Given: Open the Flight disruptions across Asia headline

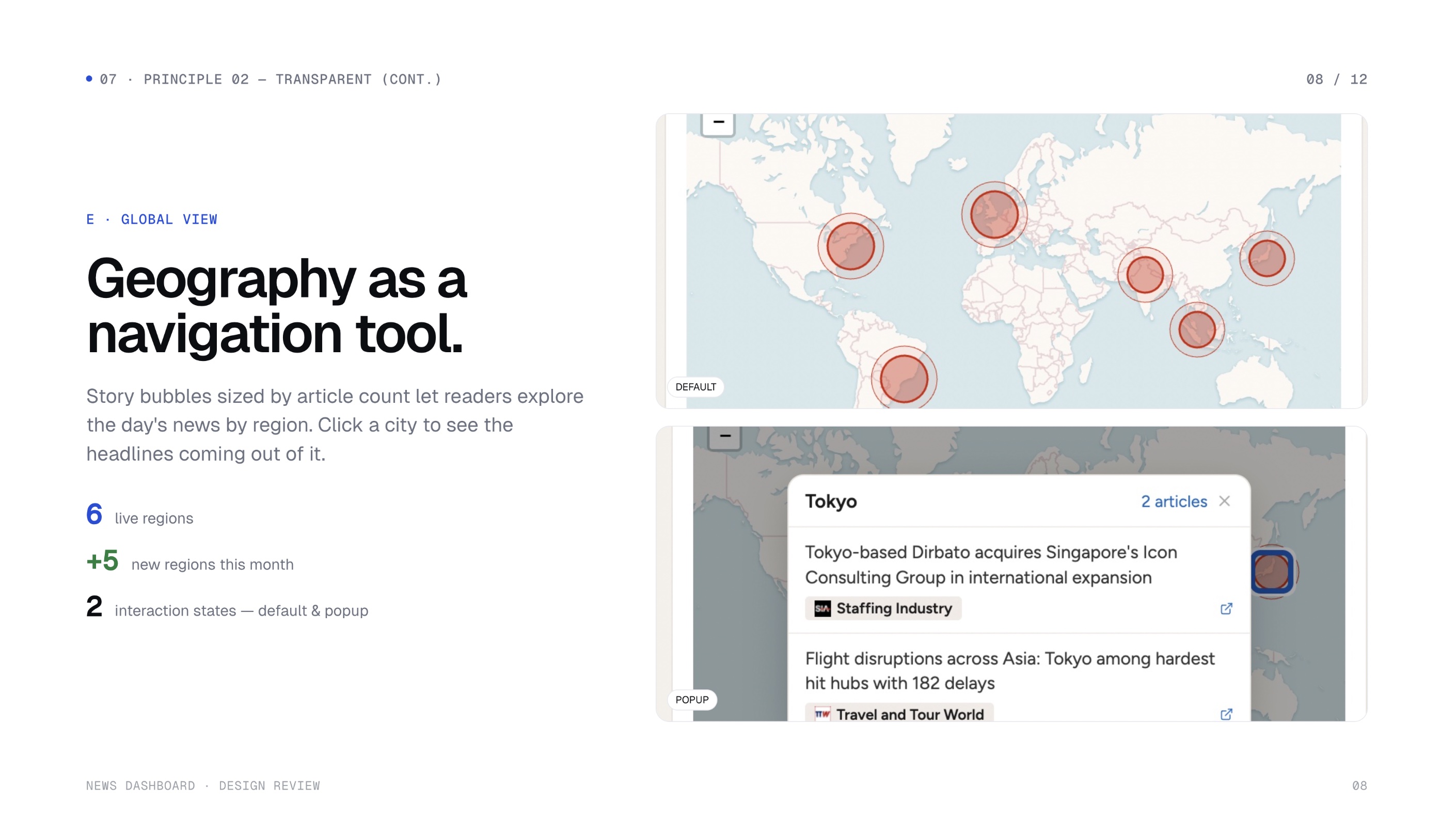Looking at the screenshot, I should coord(1009,670).
